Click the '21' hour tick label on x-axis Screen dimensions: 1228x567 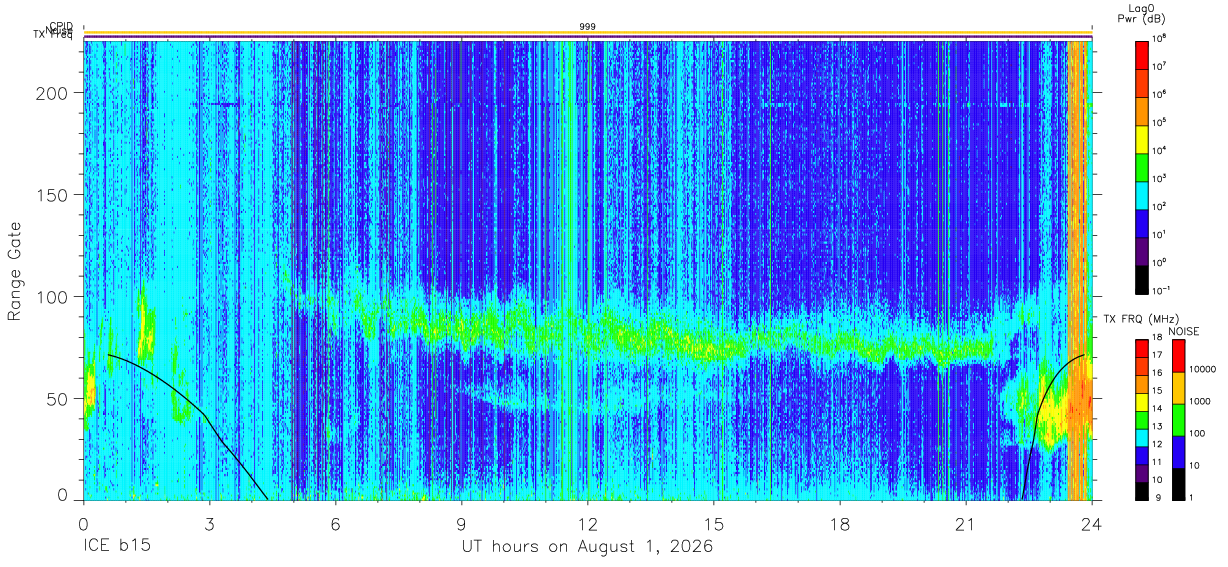click(x=966, y=523)
